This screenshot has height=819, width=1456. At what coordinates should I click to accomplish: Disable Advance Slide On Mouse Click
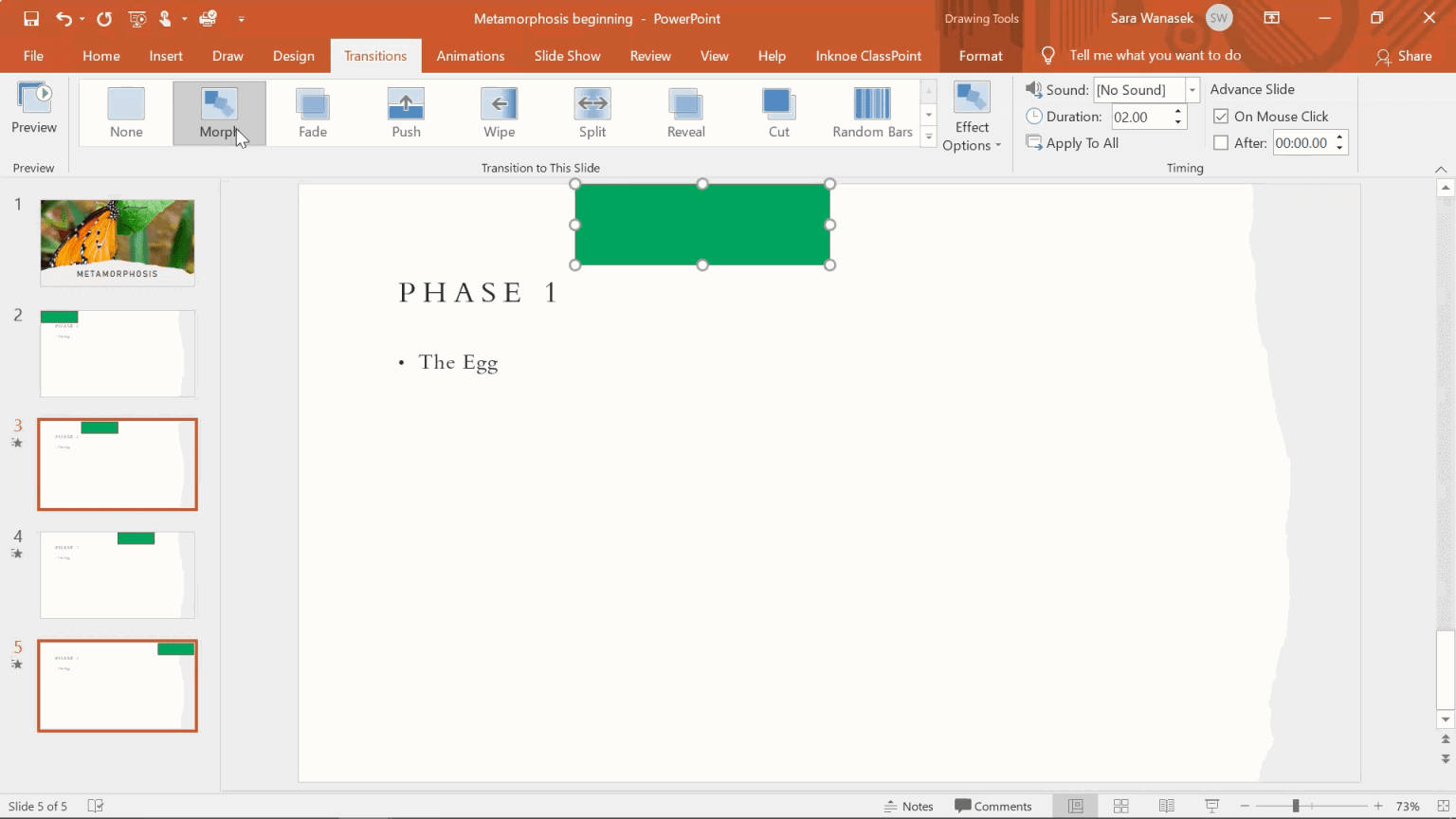1221,116
